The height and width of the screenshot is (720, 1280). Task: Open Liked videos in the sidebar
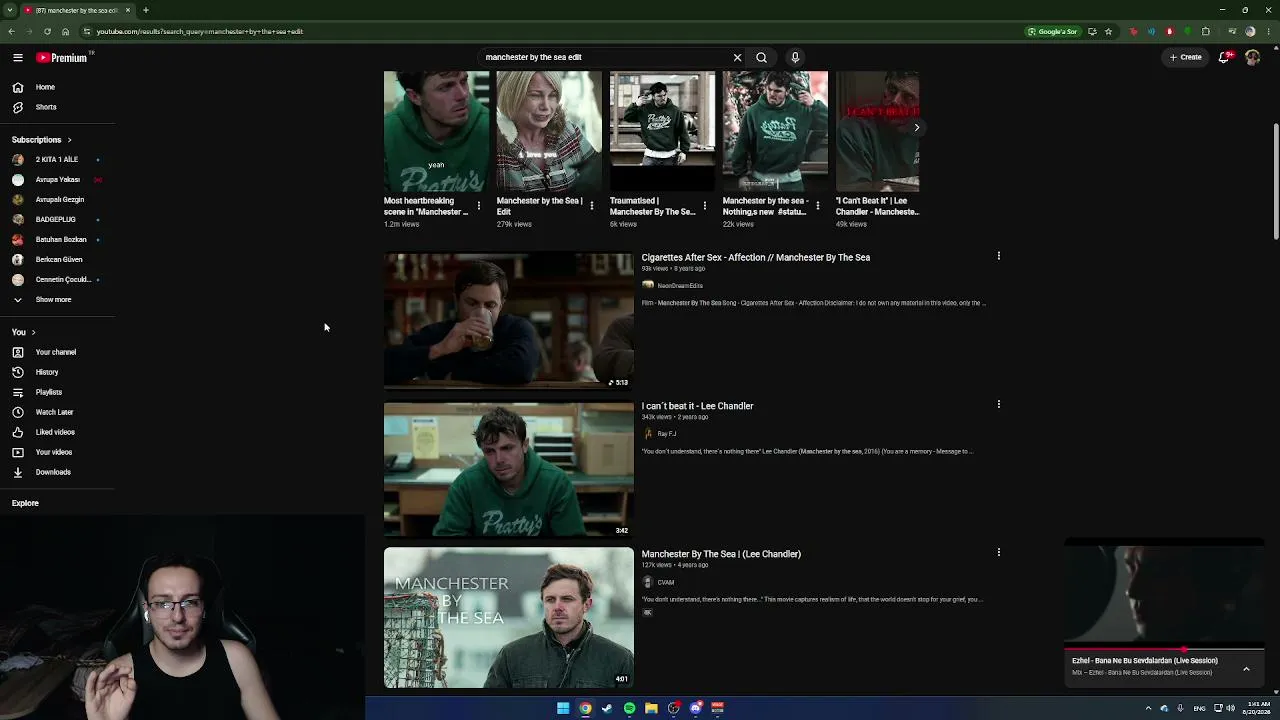[56, 432]
